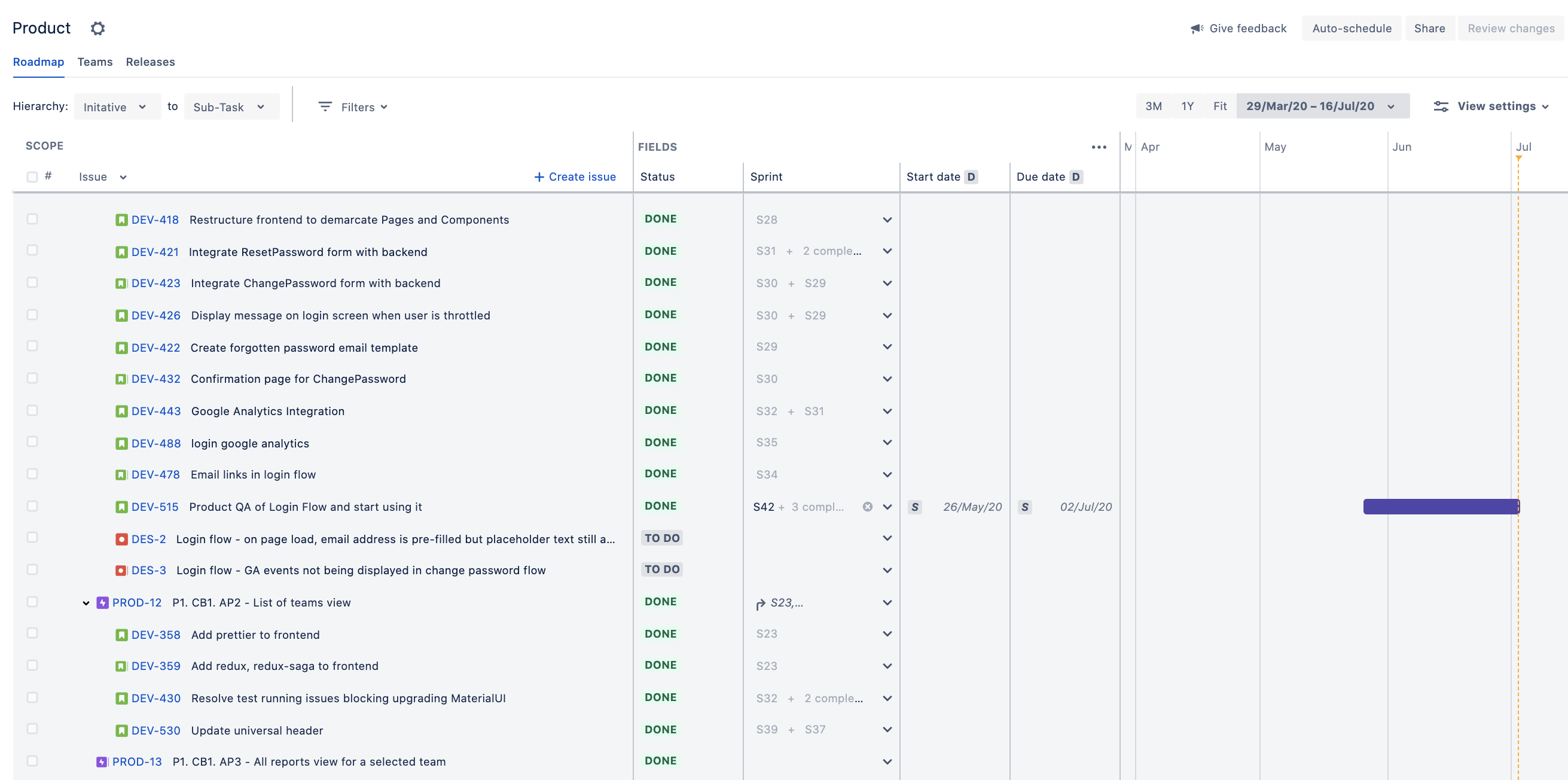Open the date range 29/Mar/20 – 16/Jul/20 dropdown
Viewport: 1568px width, 780px height.
tap(1322, 106)
